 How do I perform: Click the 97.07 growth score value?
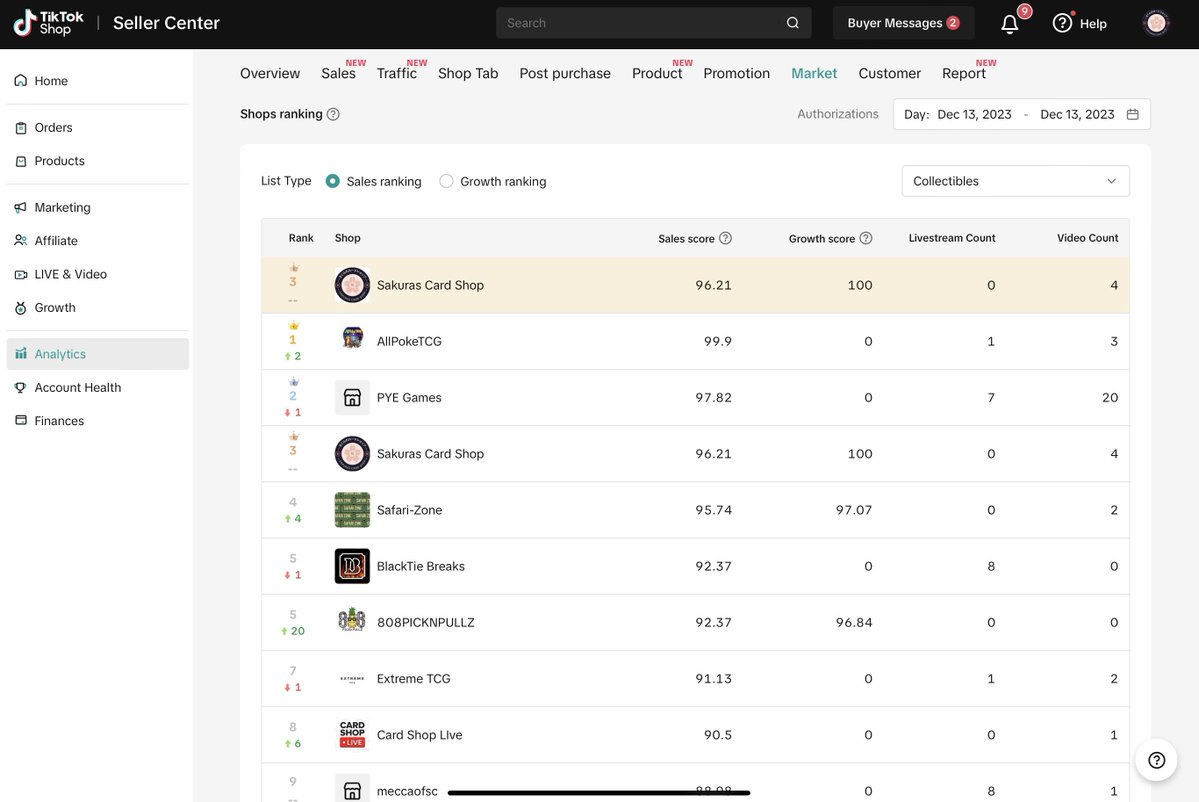853,510
